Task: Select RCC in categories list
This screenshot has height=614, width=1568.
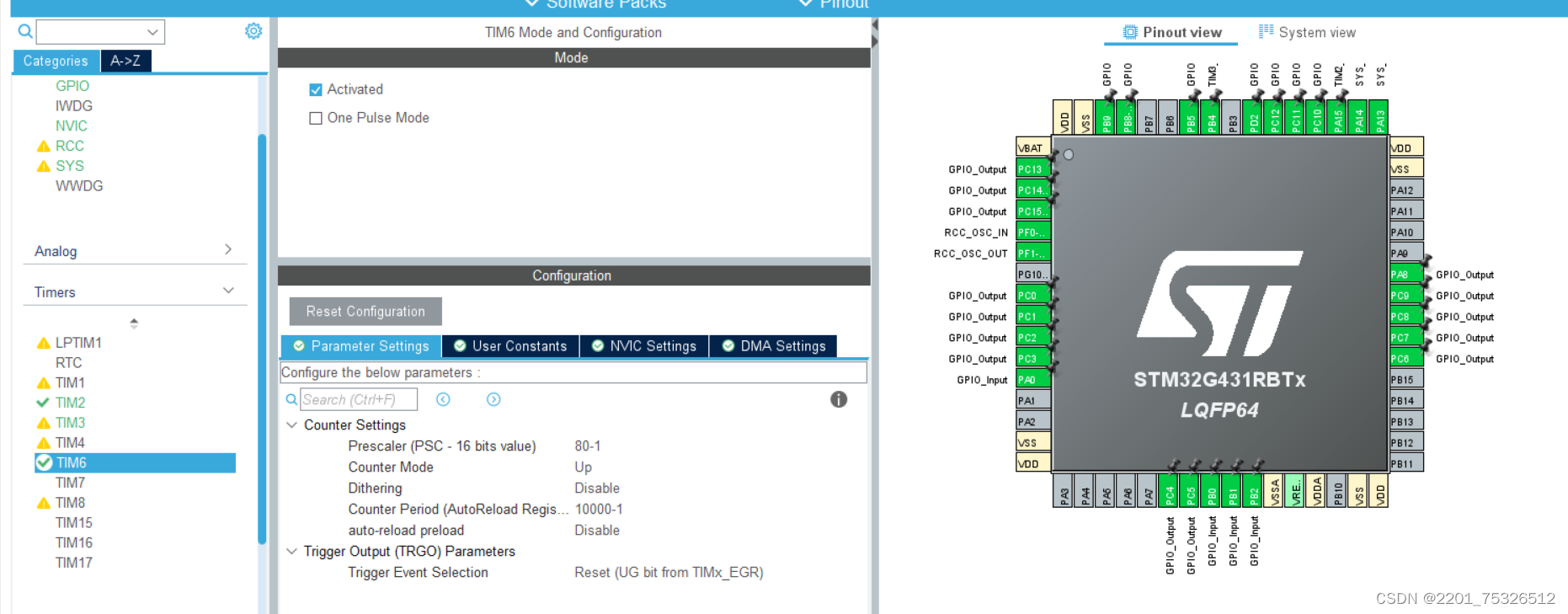Action: (x=70, y=146)
